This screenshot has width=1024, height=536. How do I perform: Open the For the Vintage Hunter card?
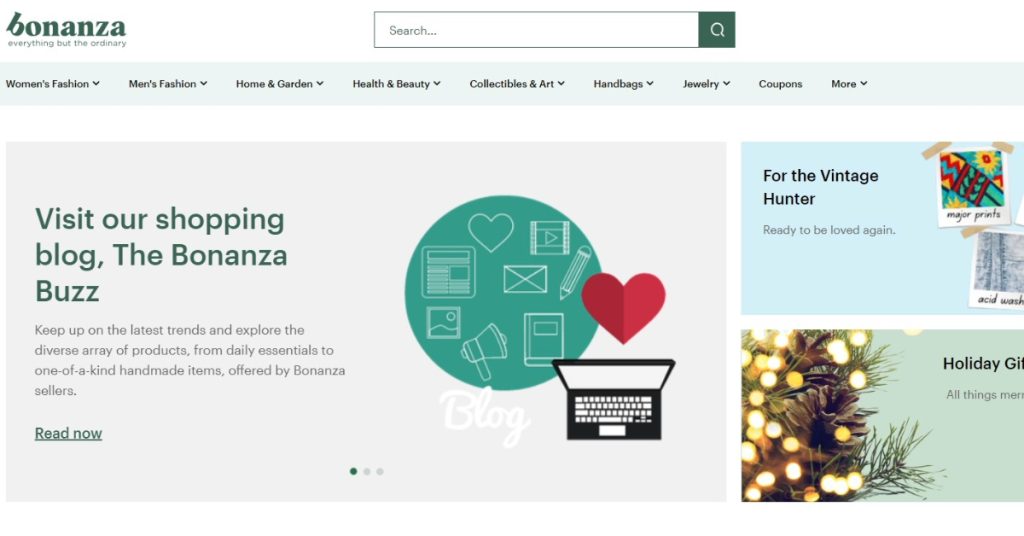point(882,229)
